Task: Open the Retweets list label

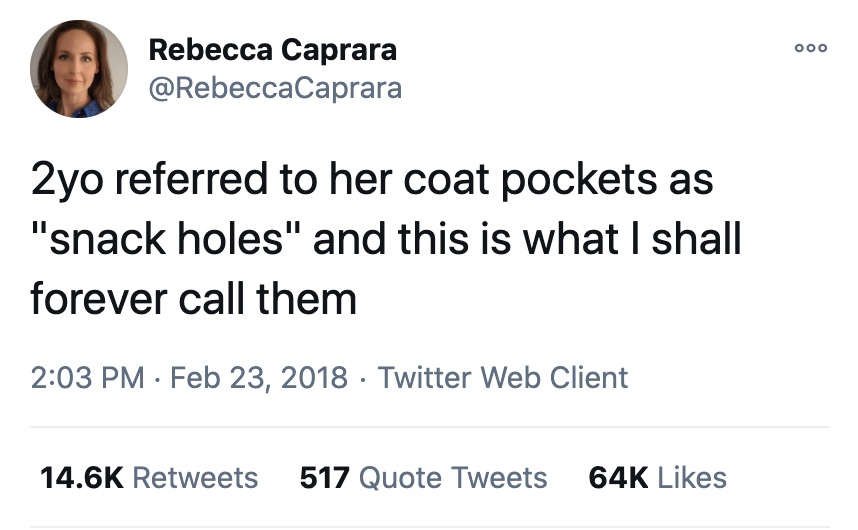Action: (x=195, y=477)
